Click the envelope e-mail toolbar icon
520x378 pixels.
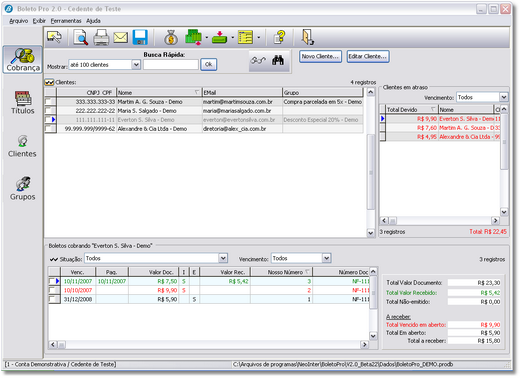pyautogui.click(x=121, y=37)
